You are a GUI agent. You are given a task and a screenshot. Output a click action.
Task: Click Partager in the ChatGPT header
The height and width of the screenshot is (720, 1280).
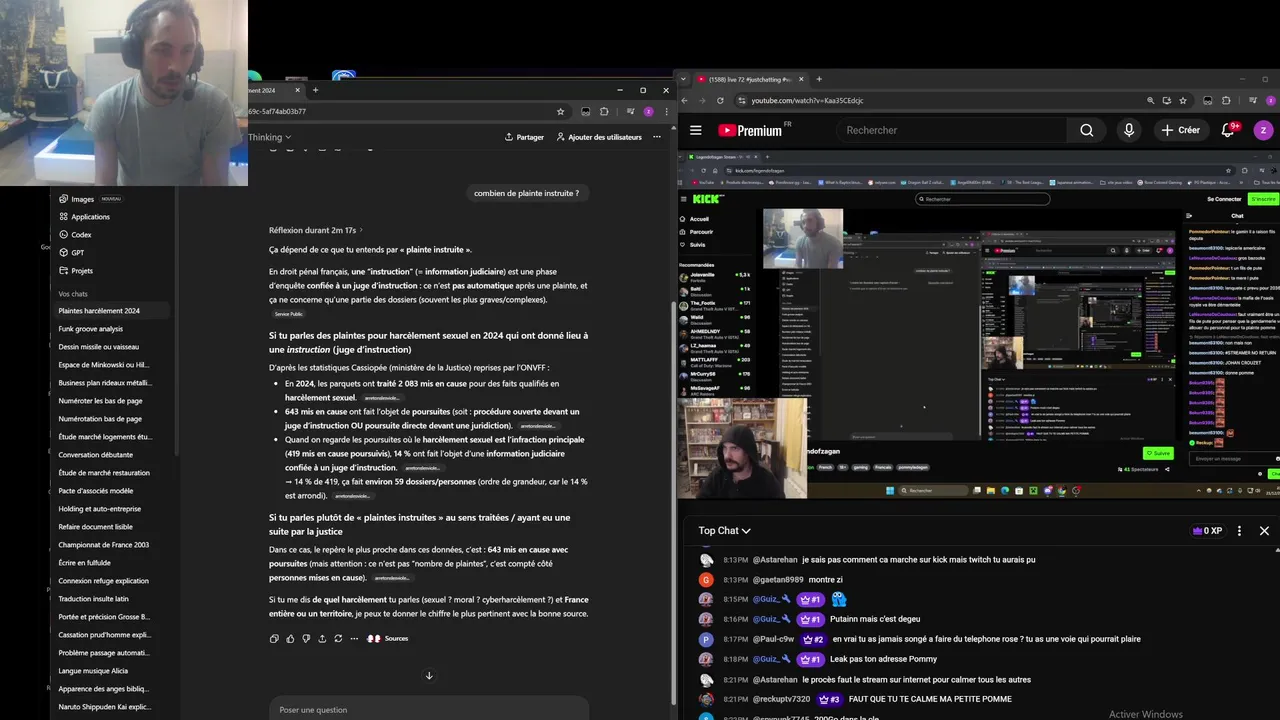pos(524,137)
